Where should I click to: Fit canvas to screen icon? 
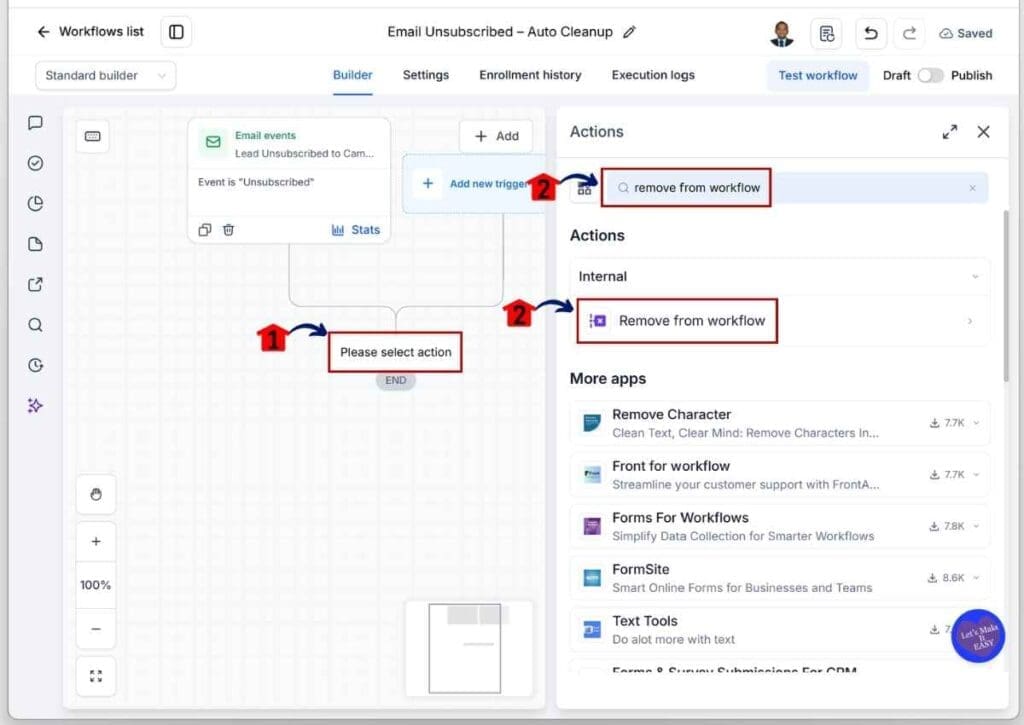pyautogui.click(x=96, y=676)
